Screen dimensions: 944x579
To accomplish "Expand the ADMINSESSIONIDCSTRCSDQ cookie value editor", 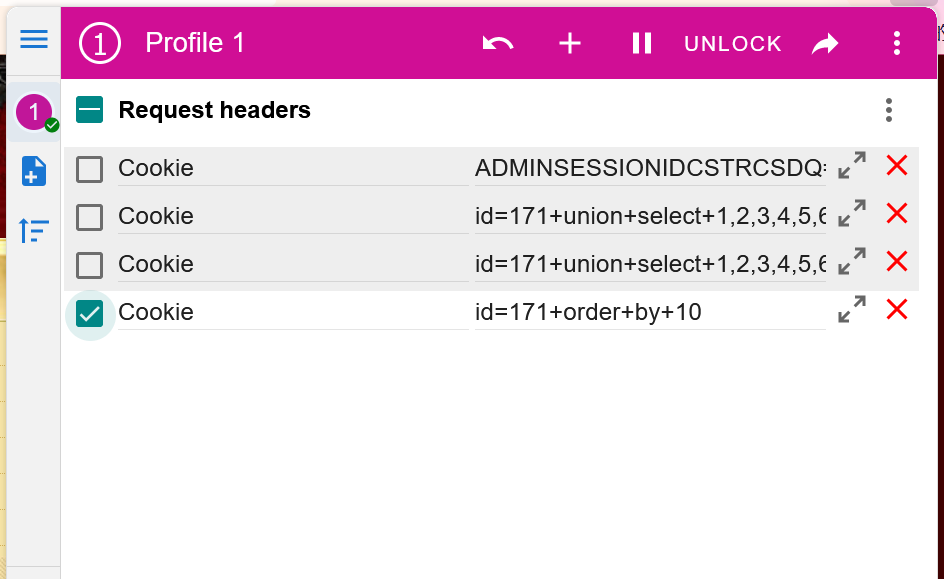I will pos(852,166).
